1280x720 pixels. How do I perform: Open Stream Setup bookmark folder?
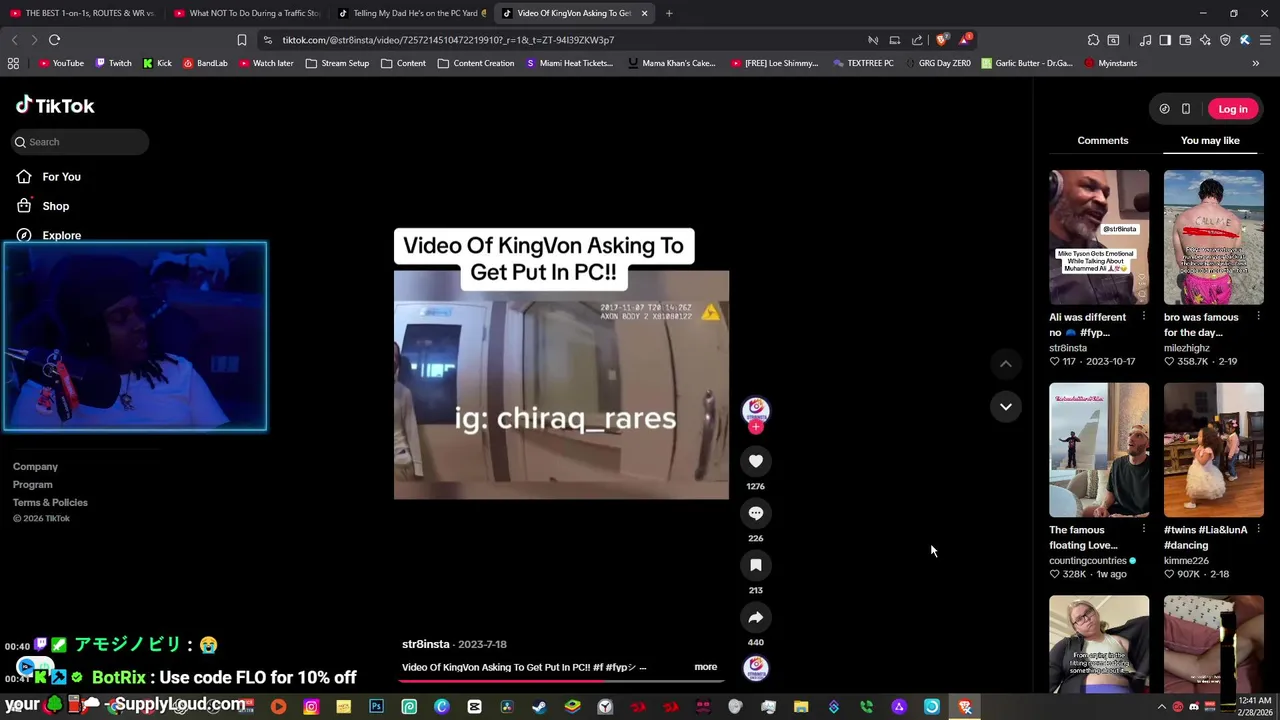click(337, 63)
